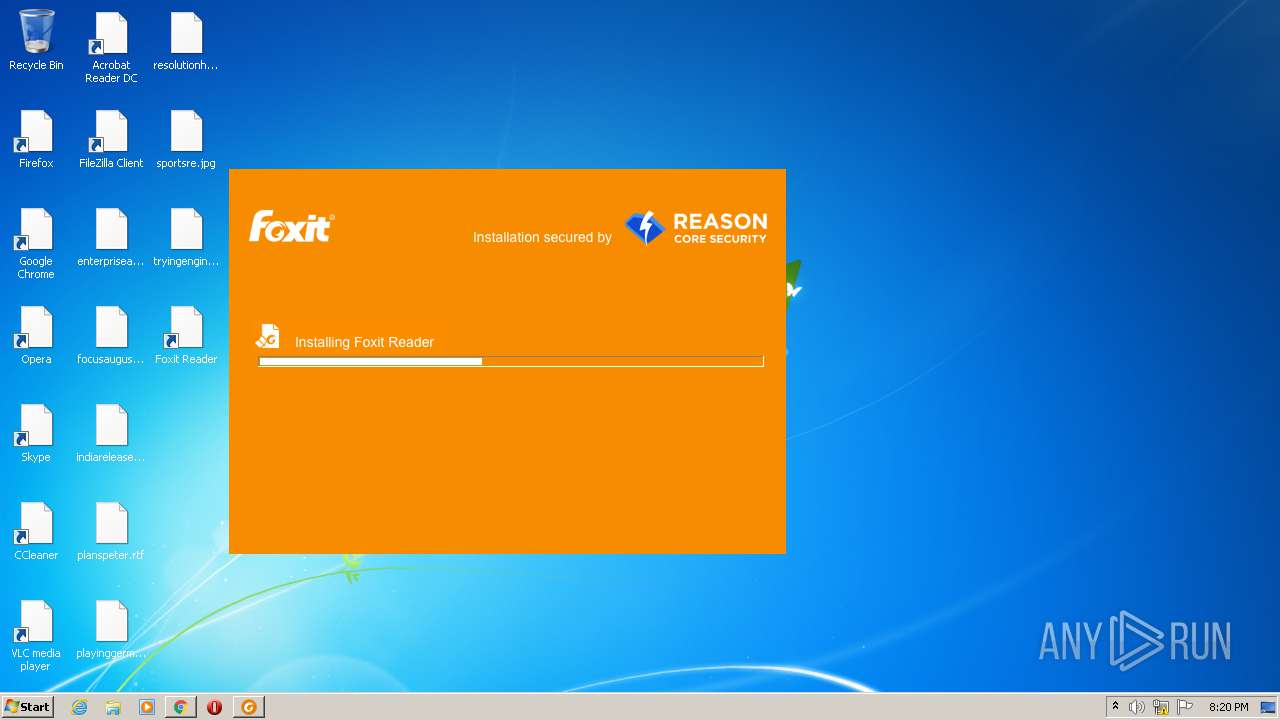Switch to the Foxit installer taskbar button
1280x720 pixels.
(x=249, y=707)
